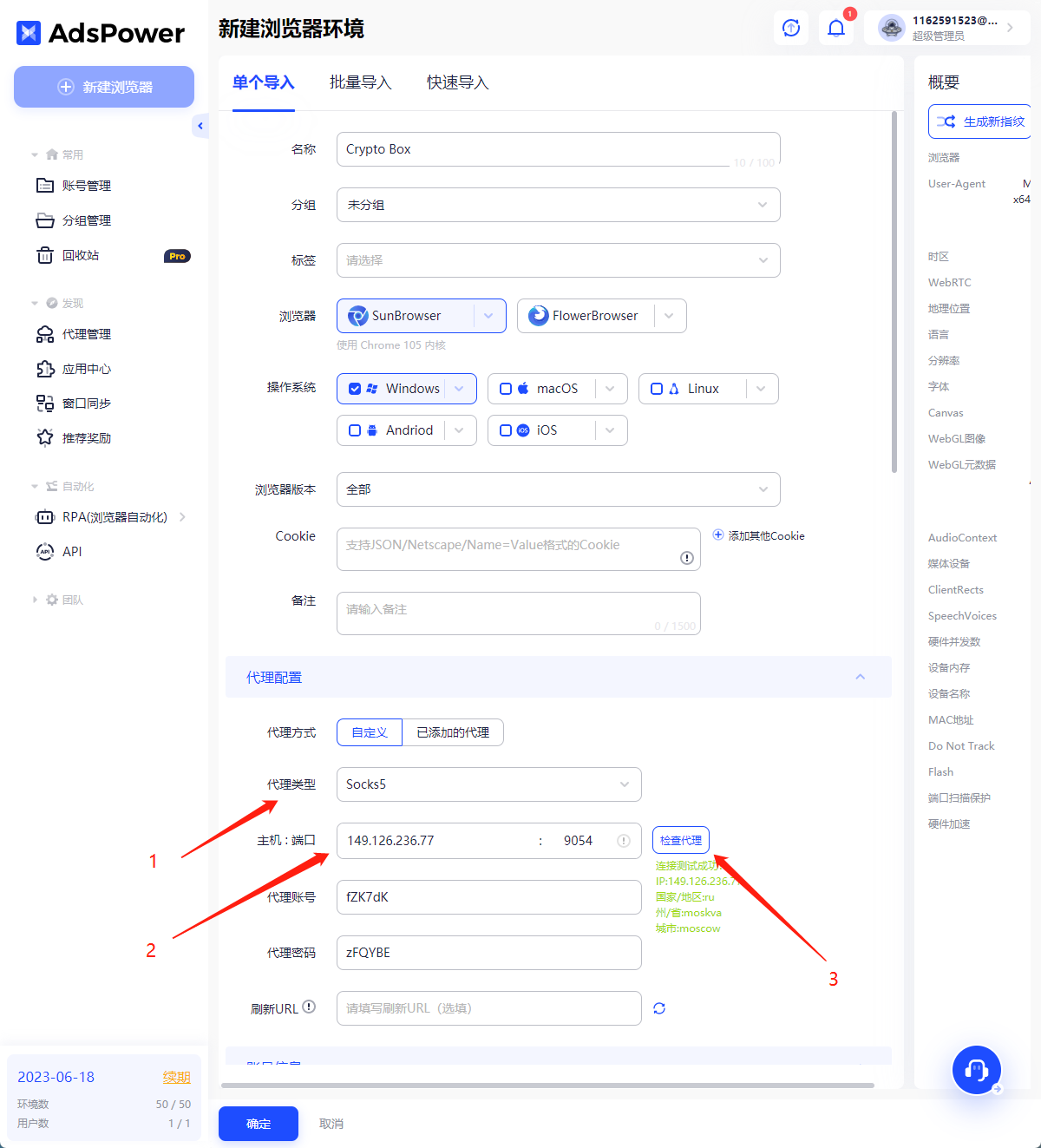
Task: Click the Pro badge beside 回收站
Action: [x=177, y=256]
